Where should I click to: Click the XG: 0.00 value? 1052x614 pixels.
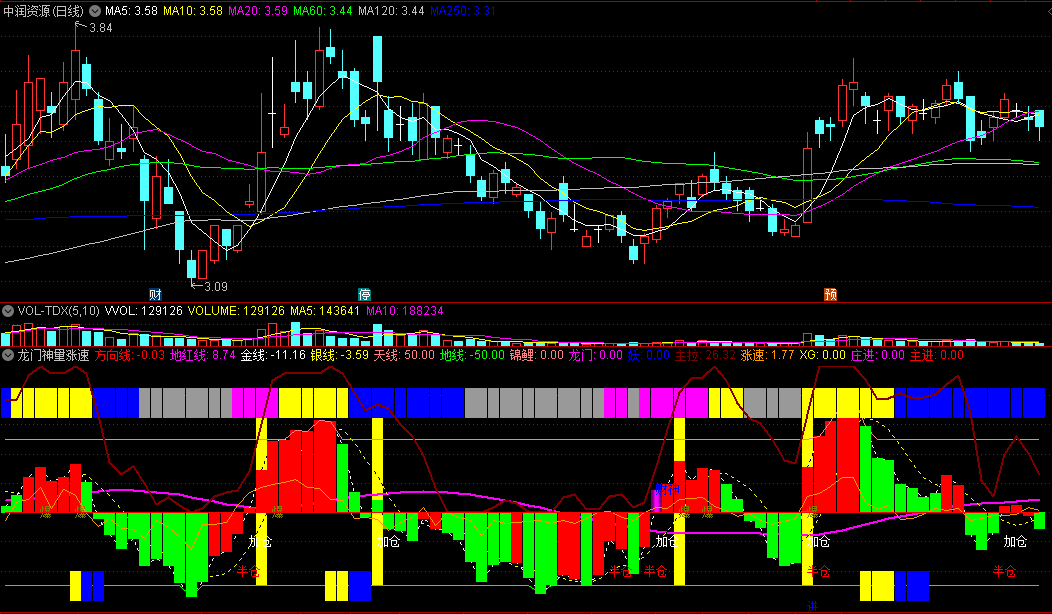click(x=823, y=355)
